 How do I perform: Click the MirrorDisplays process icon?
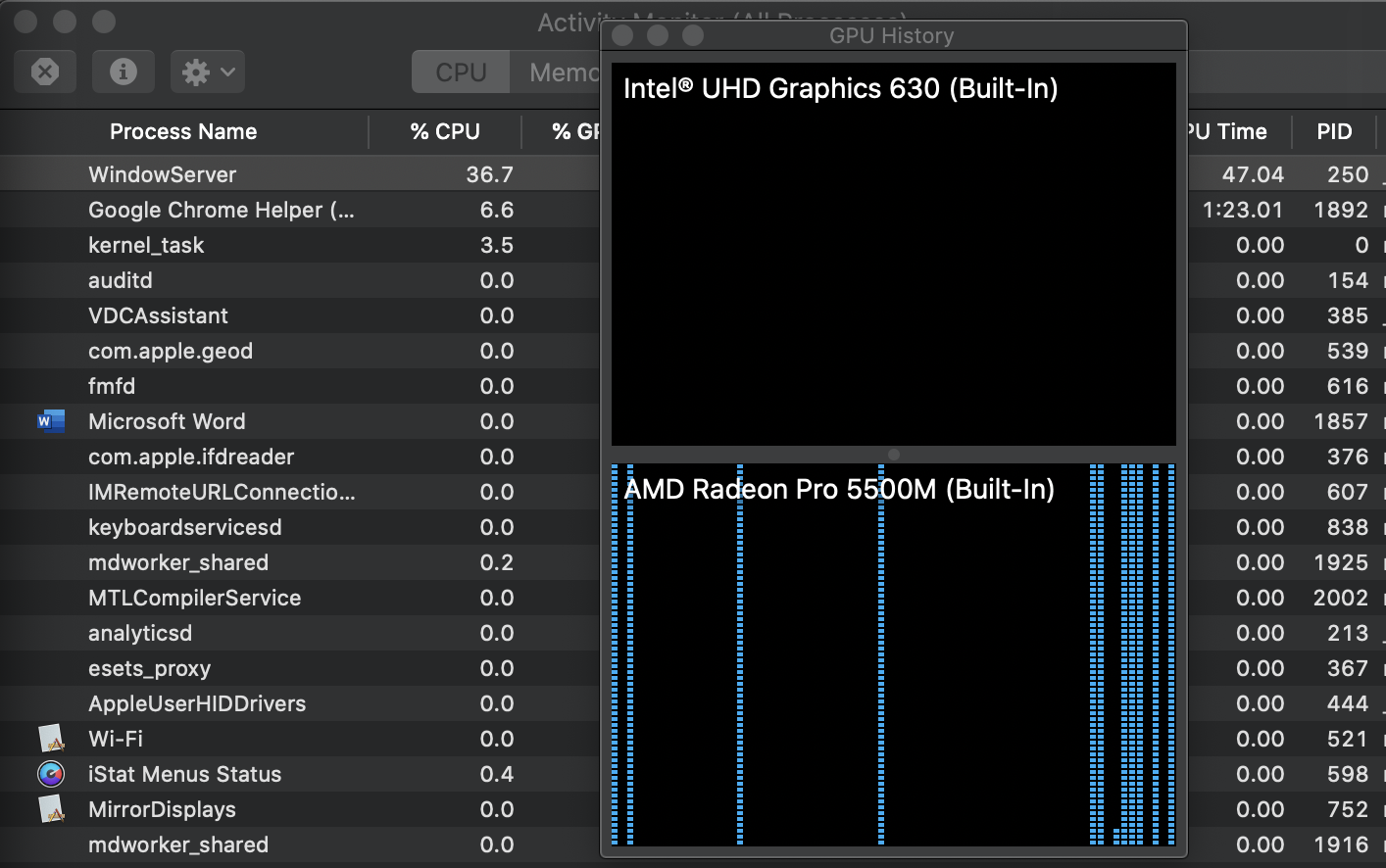[x=51, y=809]
